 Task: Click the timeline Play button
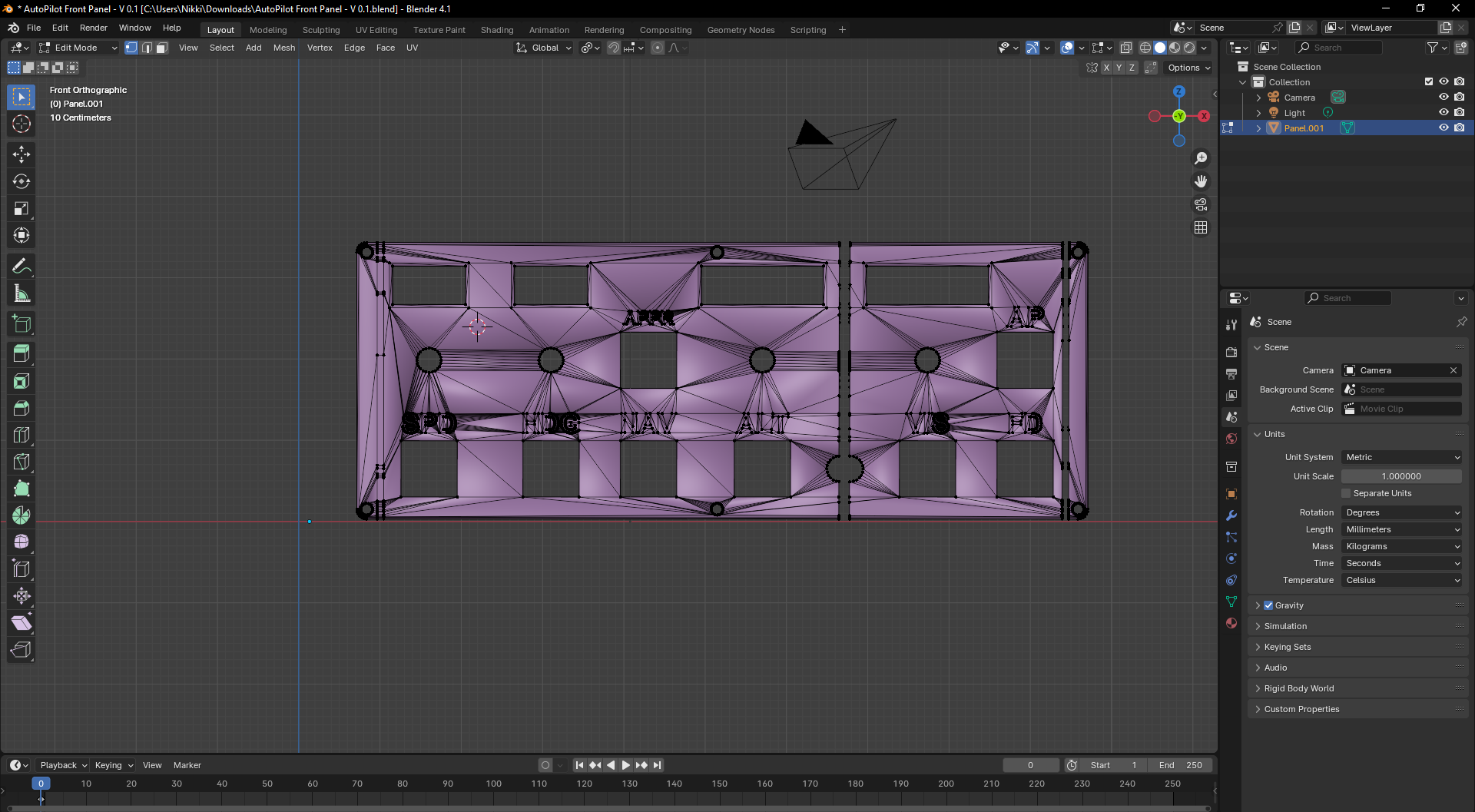point(626,765)
